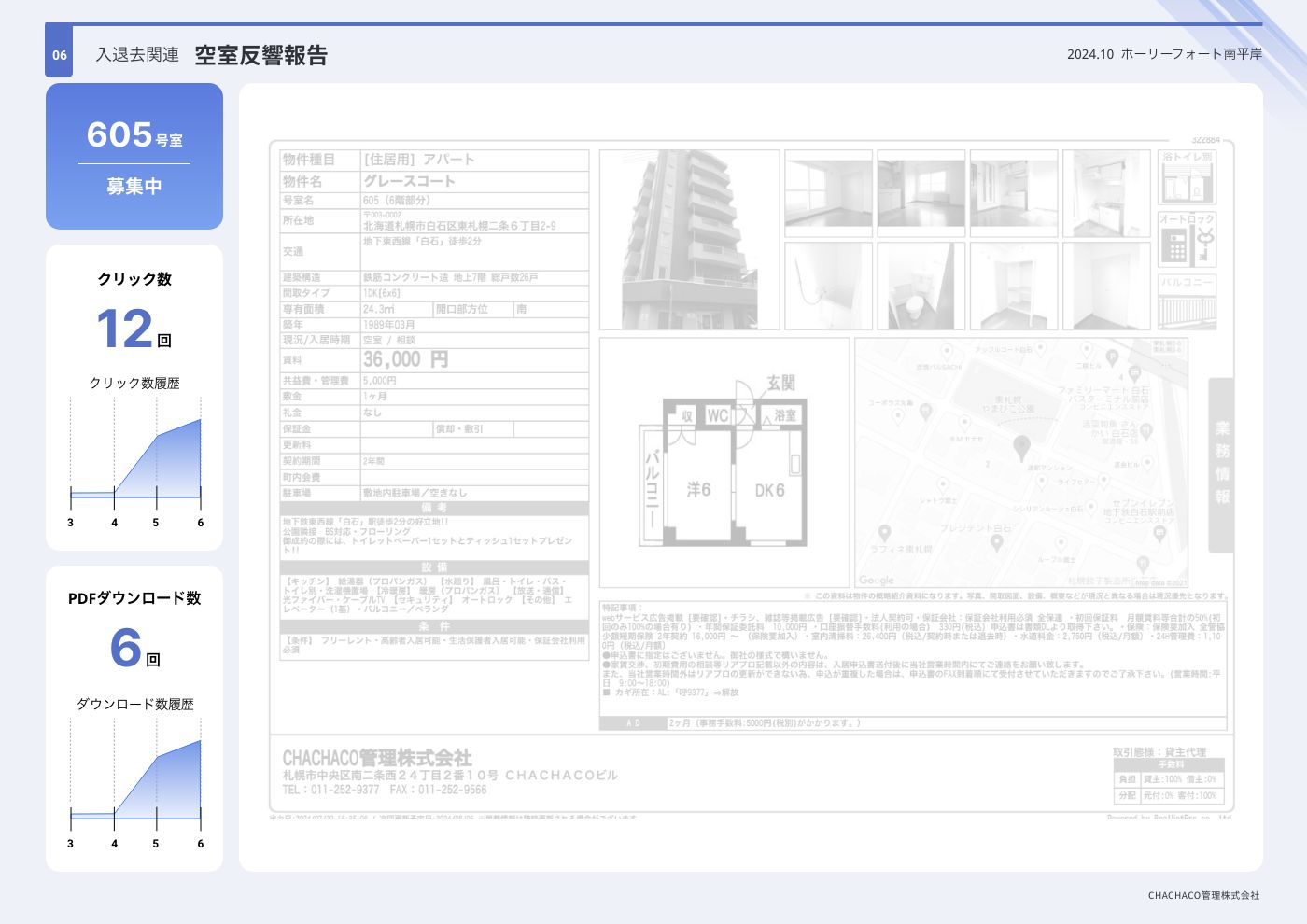Click the Google logo on the map
Viewport: 1307px width, 924px height.
876,580
